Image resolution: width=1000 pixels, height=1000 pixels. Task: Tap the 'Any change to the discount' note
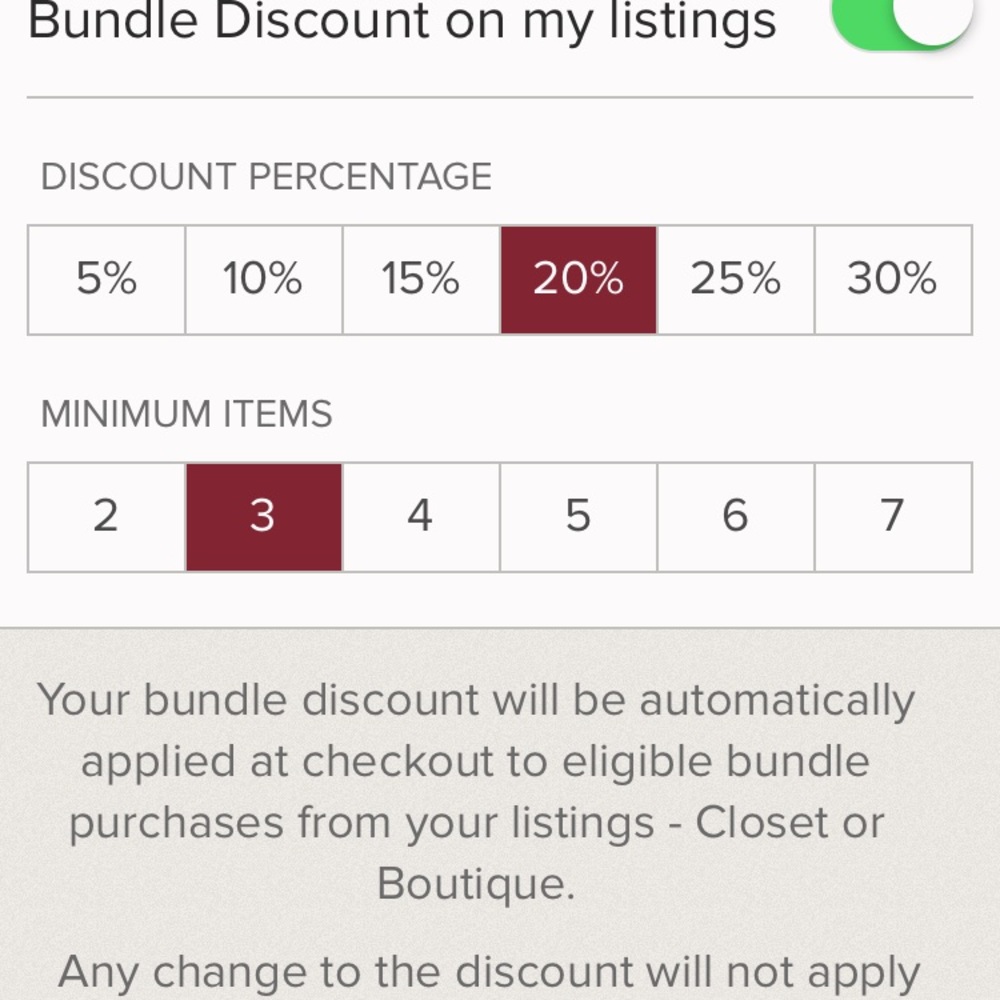tap(488, 972)
